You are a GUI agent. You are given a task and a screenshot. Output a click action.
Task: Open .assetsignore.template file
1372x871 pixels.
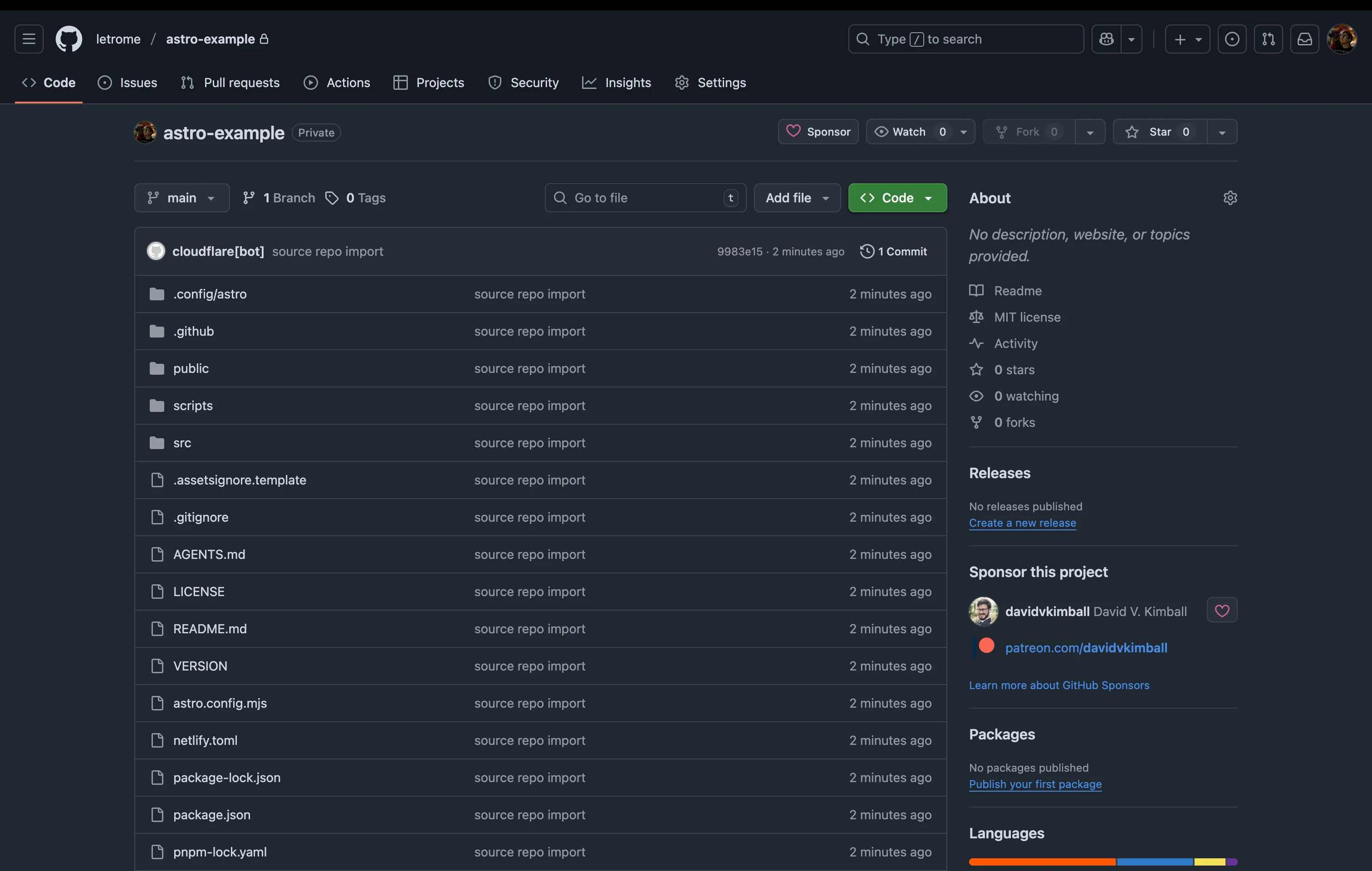point(239,480)
